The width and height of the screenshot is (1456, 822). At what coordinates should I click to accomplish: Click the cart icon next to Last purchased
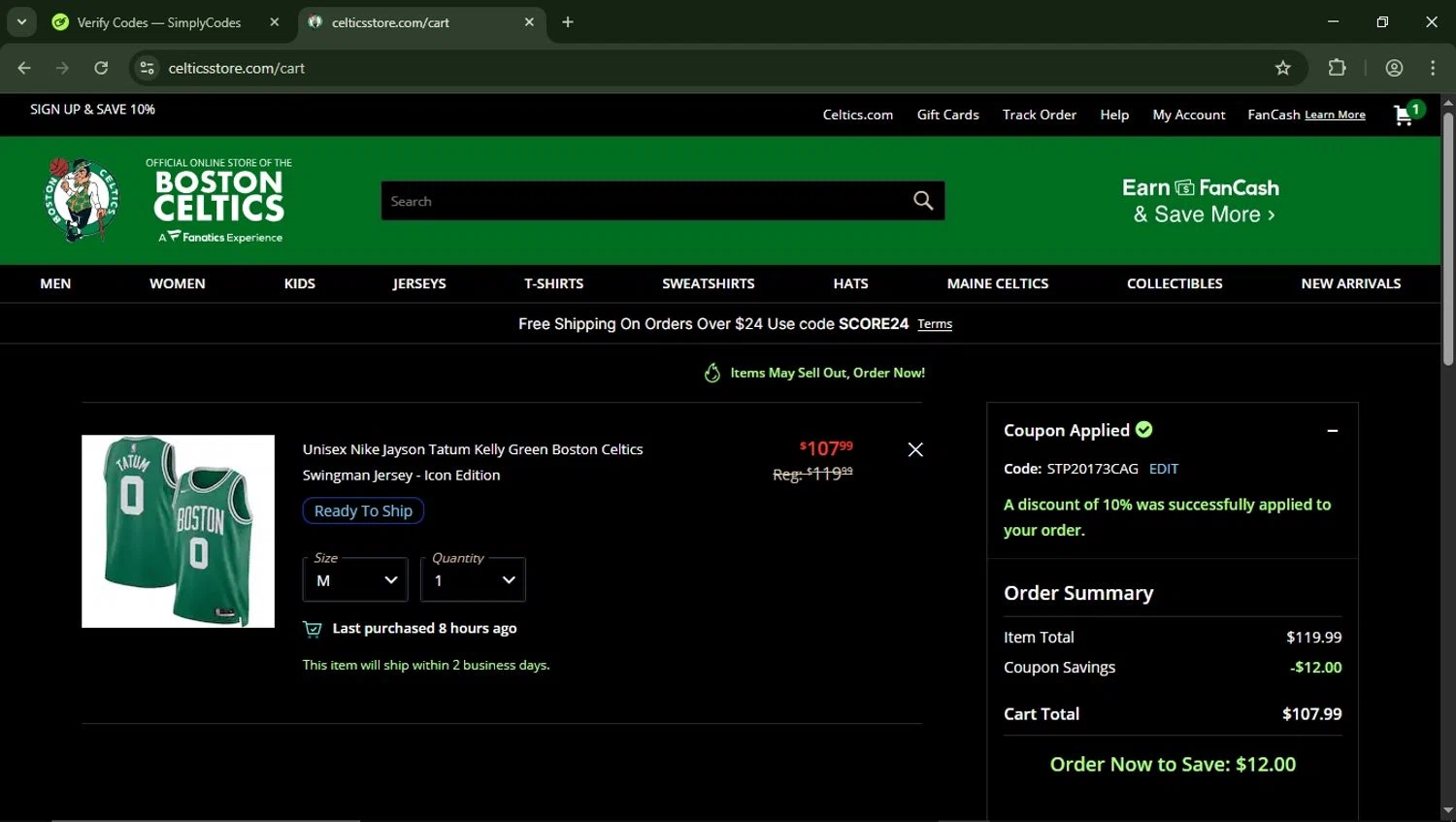point(313,629)
